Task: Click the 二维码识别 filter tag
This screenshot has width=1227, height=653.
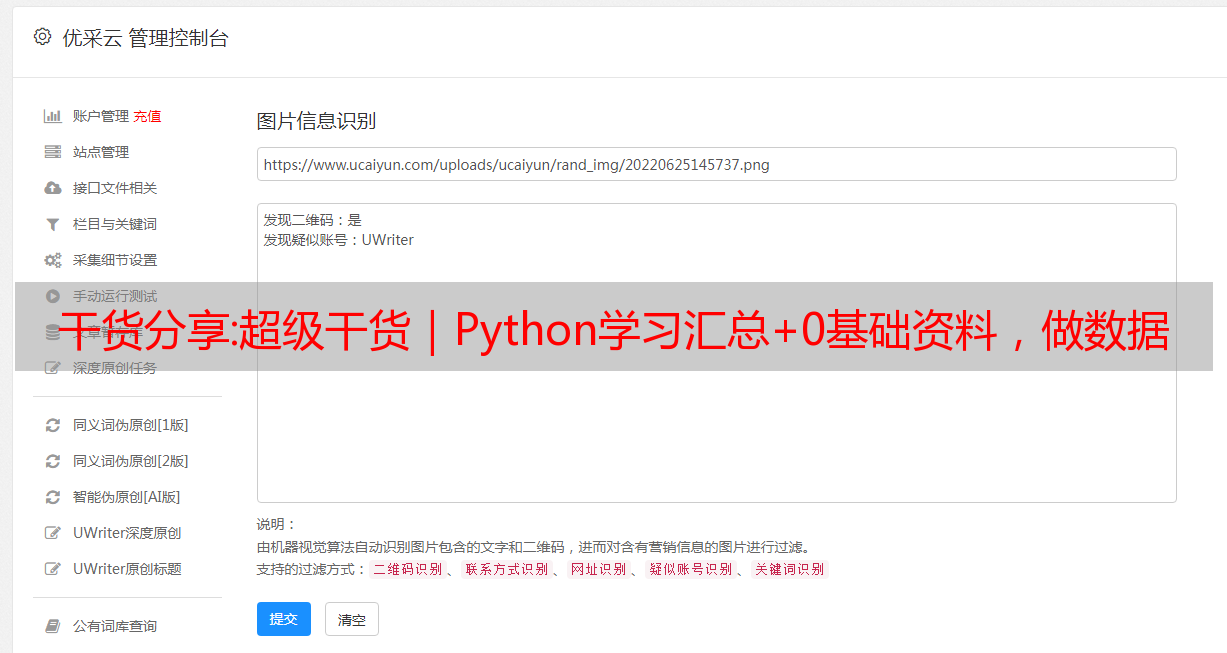Action: [x=407, y=569]
